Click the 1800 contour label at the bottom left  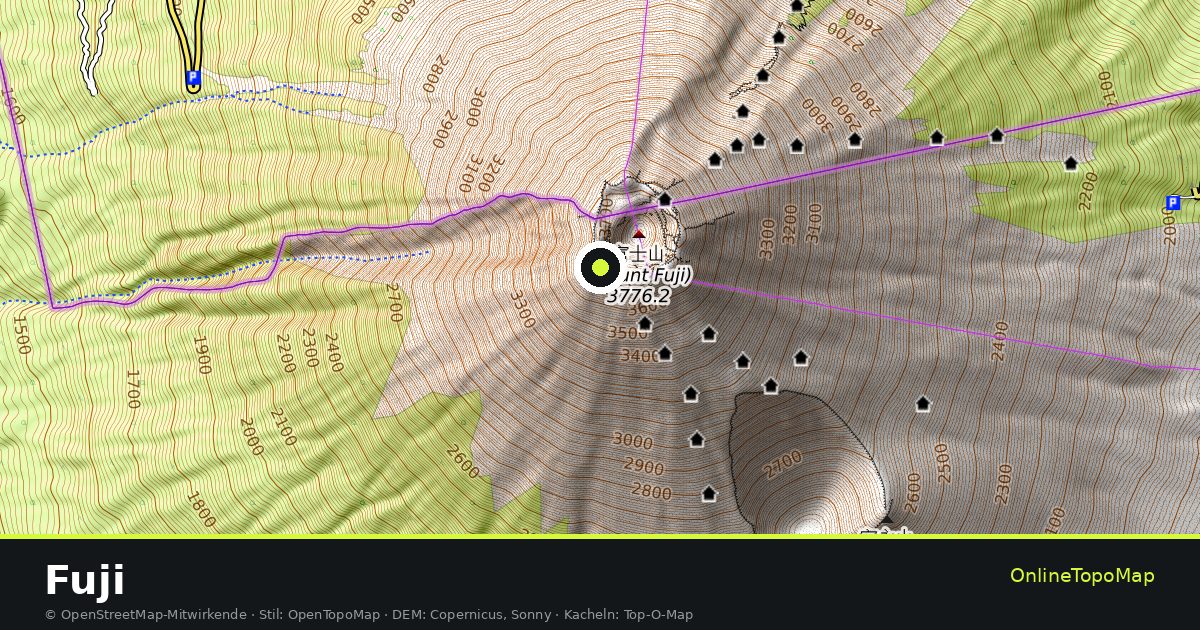tap(200, 507)
